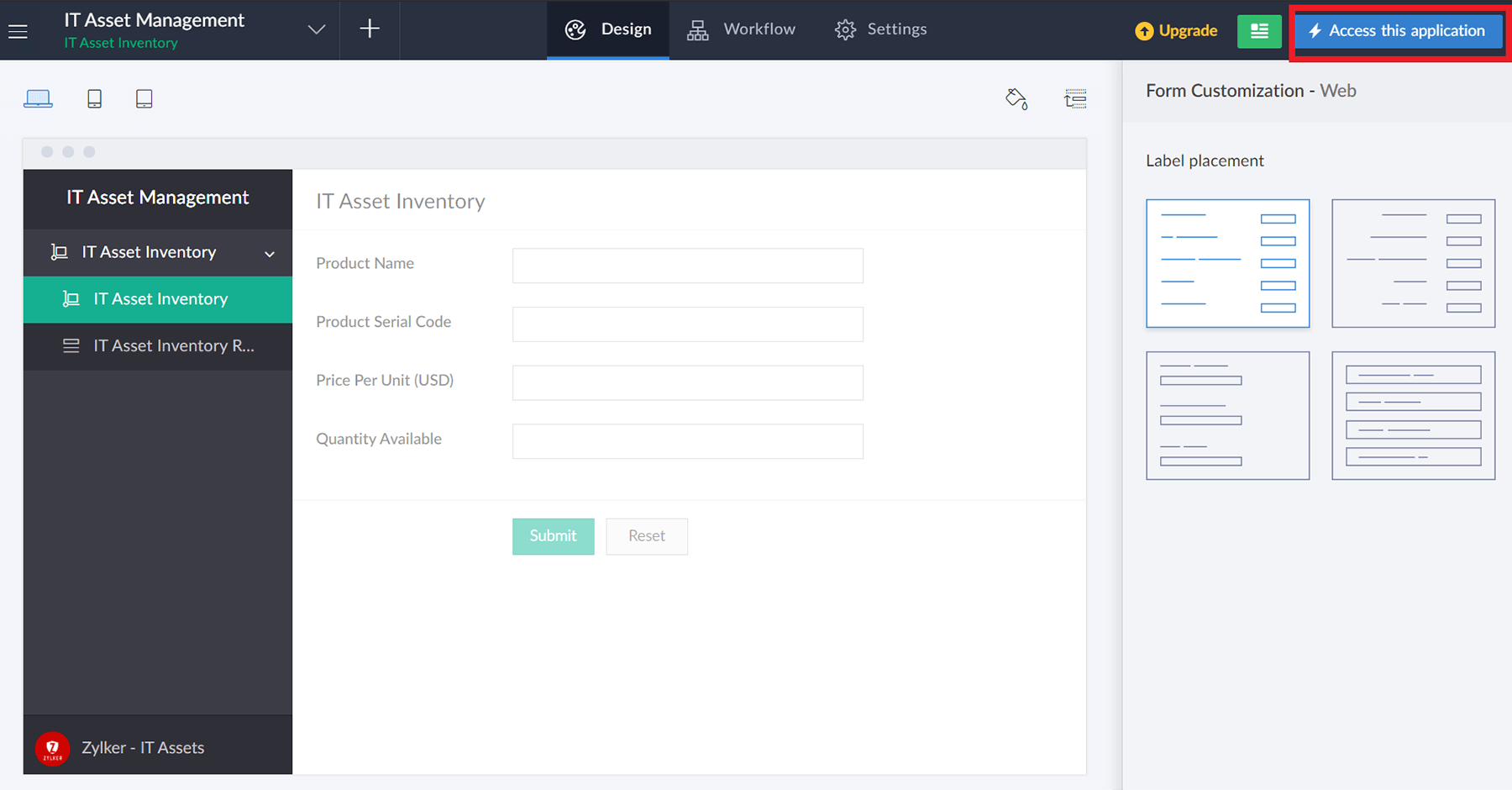The image size is (1512, 790).
Task: Choose the right-aligned label placement layout
Action: (1413, 263)
